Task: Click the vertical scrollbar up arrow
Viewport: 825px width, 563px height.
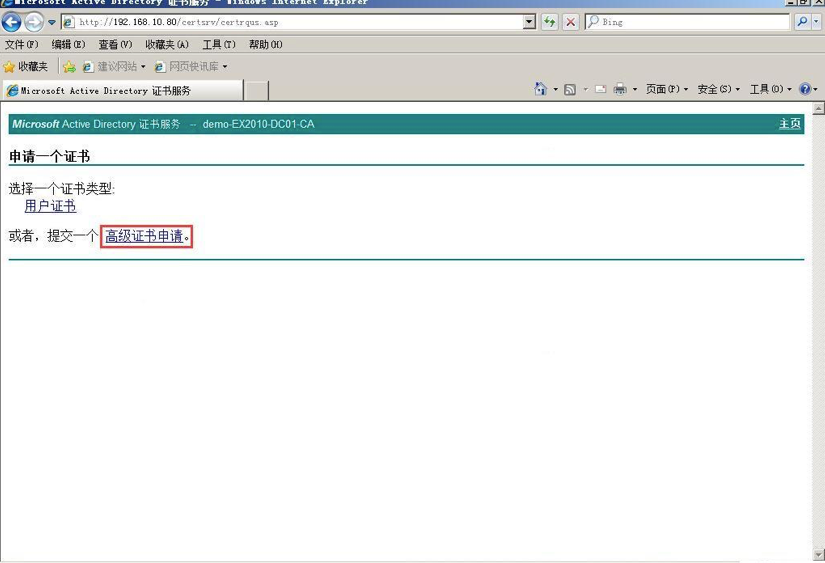Action: [818, 109]
